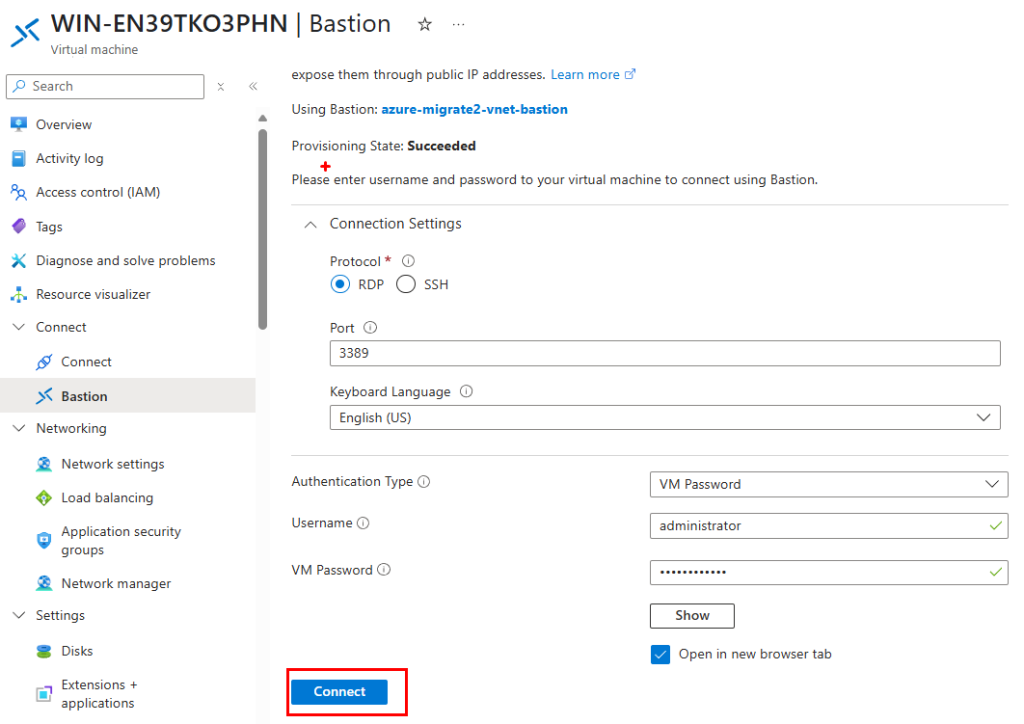Toggle Open in new browser tab checkbox
1024x724 pixels.
[660, 654]
